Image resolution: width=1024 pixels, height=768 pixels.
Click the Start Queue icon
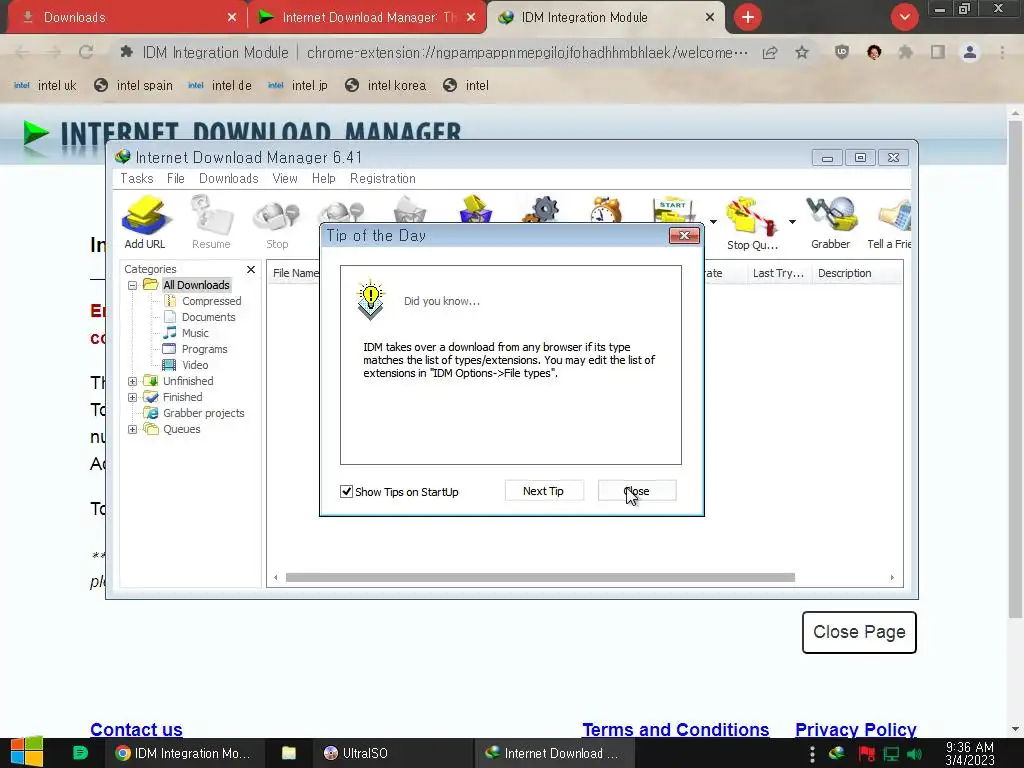pyautogui.click(x=673, y=210)
